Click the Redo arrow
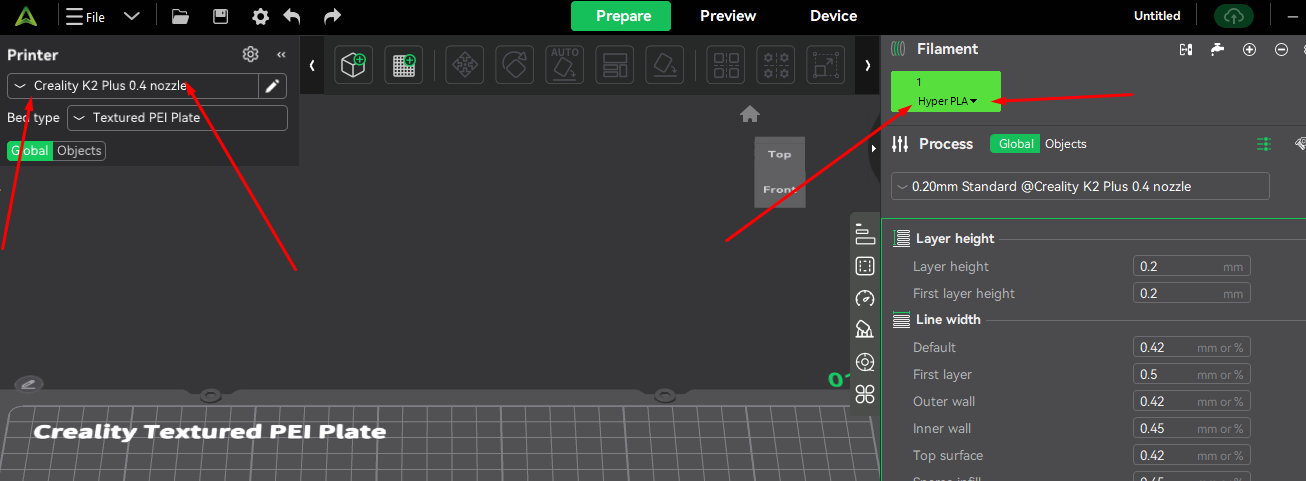The height and width of the screenshot is (481, 1306). coord(332,16)
